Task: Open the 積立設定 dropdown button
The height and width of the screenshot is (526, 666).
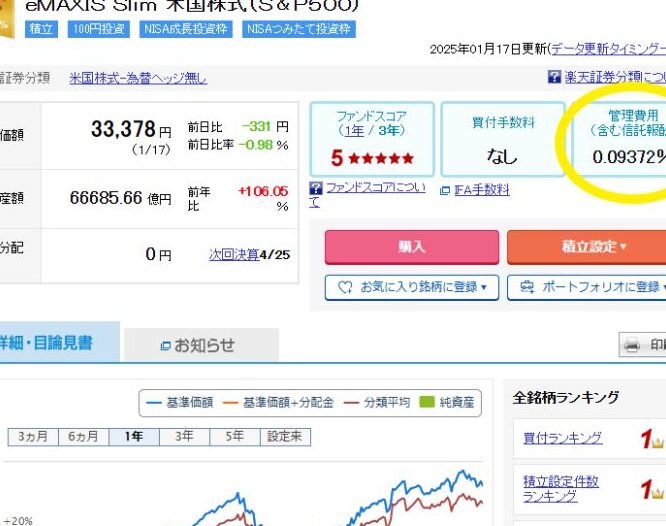Action: (588, 247)
